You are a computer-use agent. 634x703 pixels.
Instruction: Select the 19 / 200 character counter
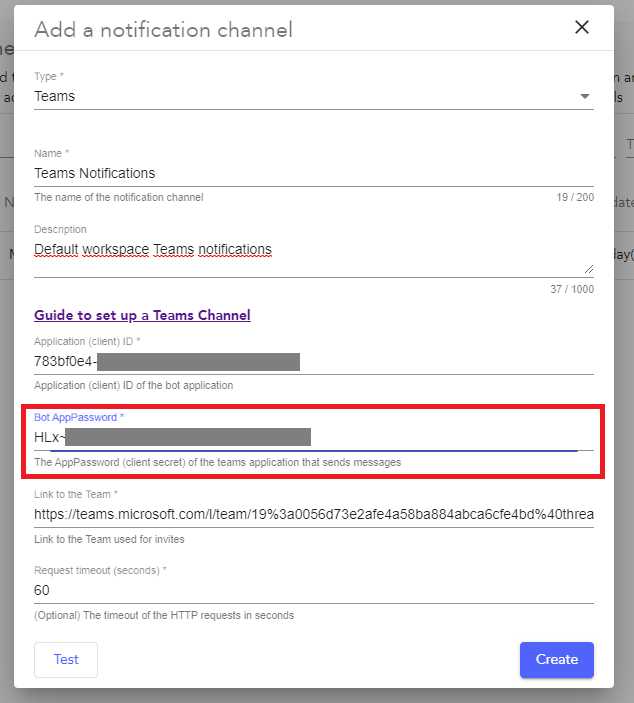coord(575,197)
